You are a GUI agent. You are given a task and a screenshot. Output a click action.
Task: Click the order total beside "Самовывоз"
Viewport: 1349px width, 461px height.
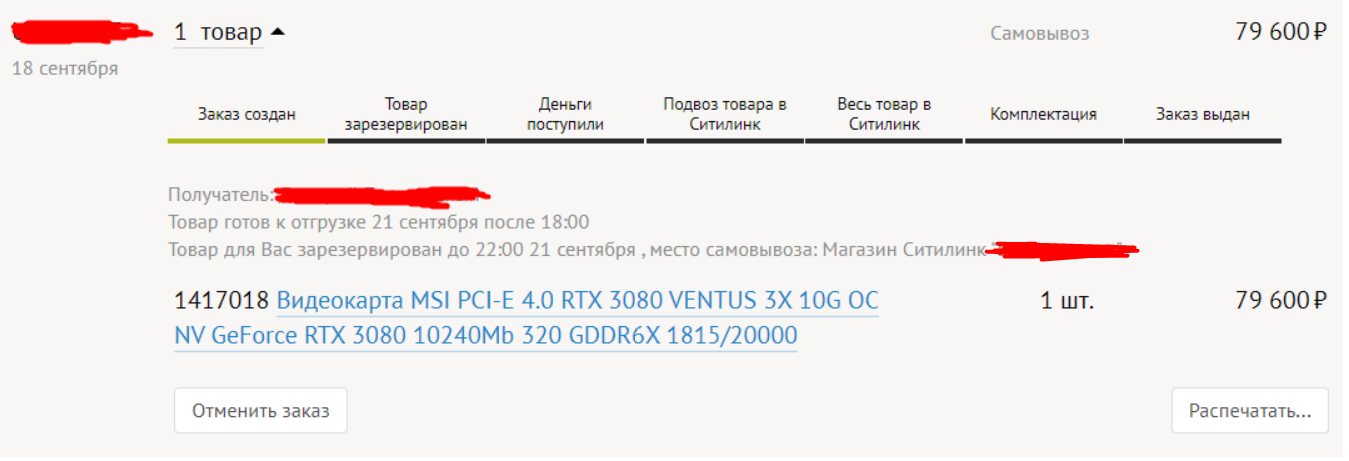pos(1280,32)
